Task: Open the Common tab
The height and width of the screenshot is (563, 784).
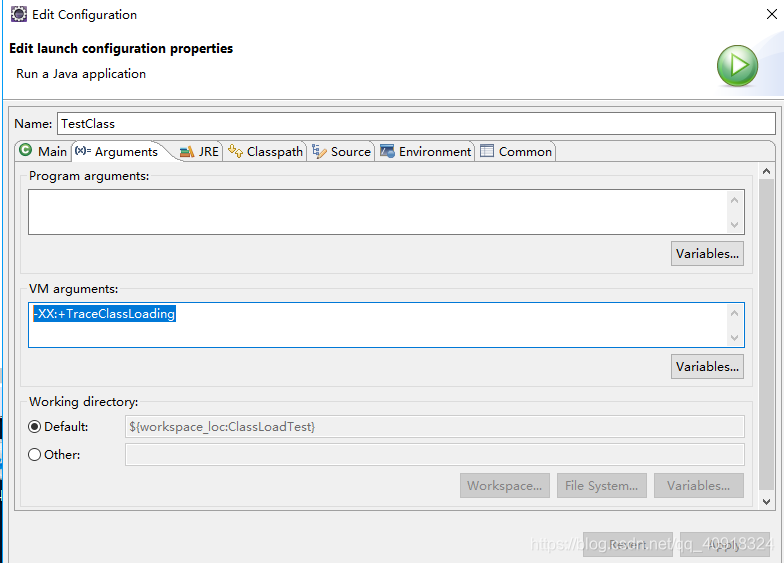Action: [516, 152]
